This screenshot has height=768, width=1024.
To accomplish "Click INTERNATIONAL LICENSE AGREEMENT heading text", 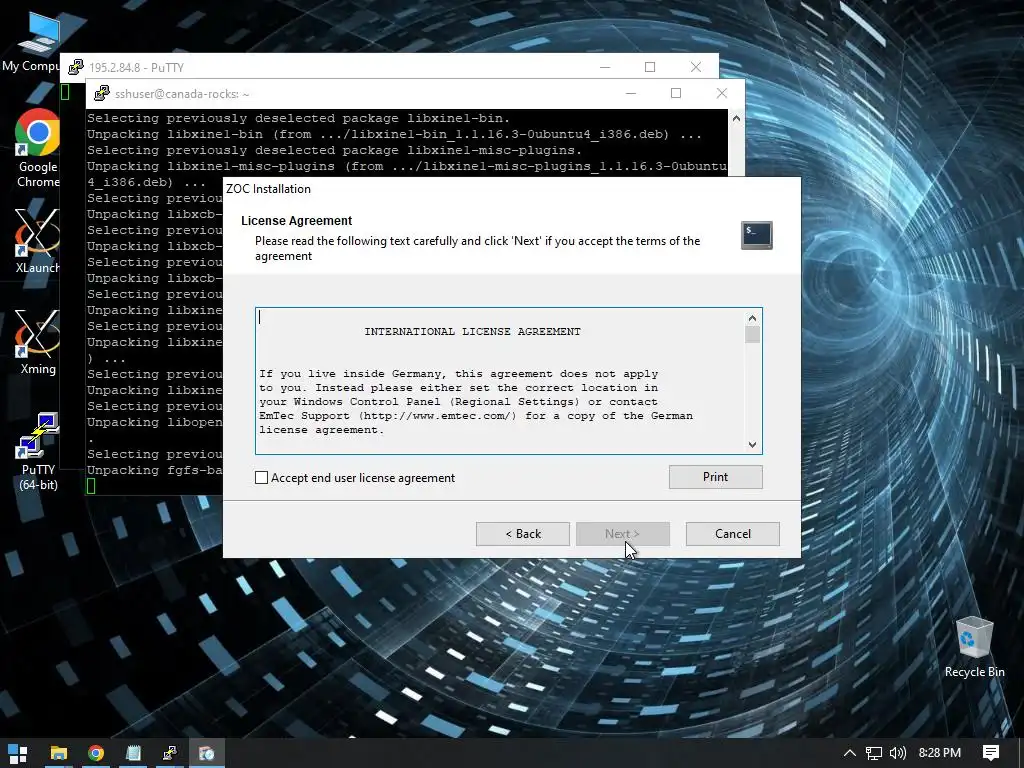I will pyautogui.click(x=472, y=332).
